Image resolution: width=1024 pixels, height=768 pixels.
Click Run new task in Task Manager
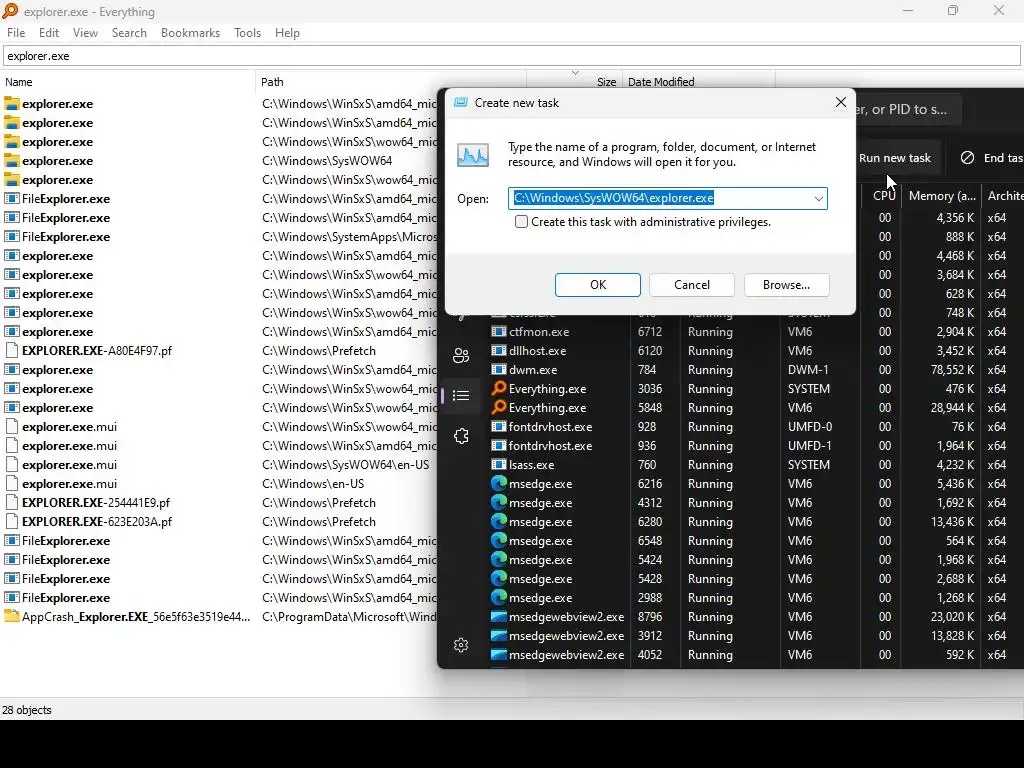click(895, 158)
